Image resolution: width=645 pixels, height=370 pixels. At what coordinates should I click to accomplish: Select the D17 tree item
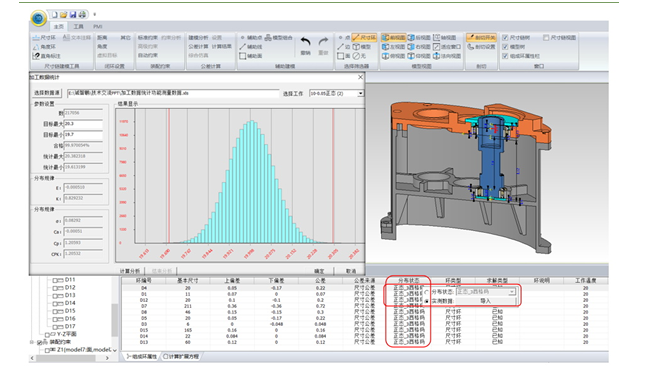70,326
